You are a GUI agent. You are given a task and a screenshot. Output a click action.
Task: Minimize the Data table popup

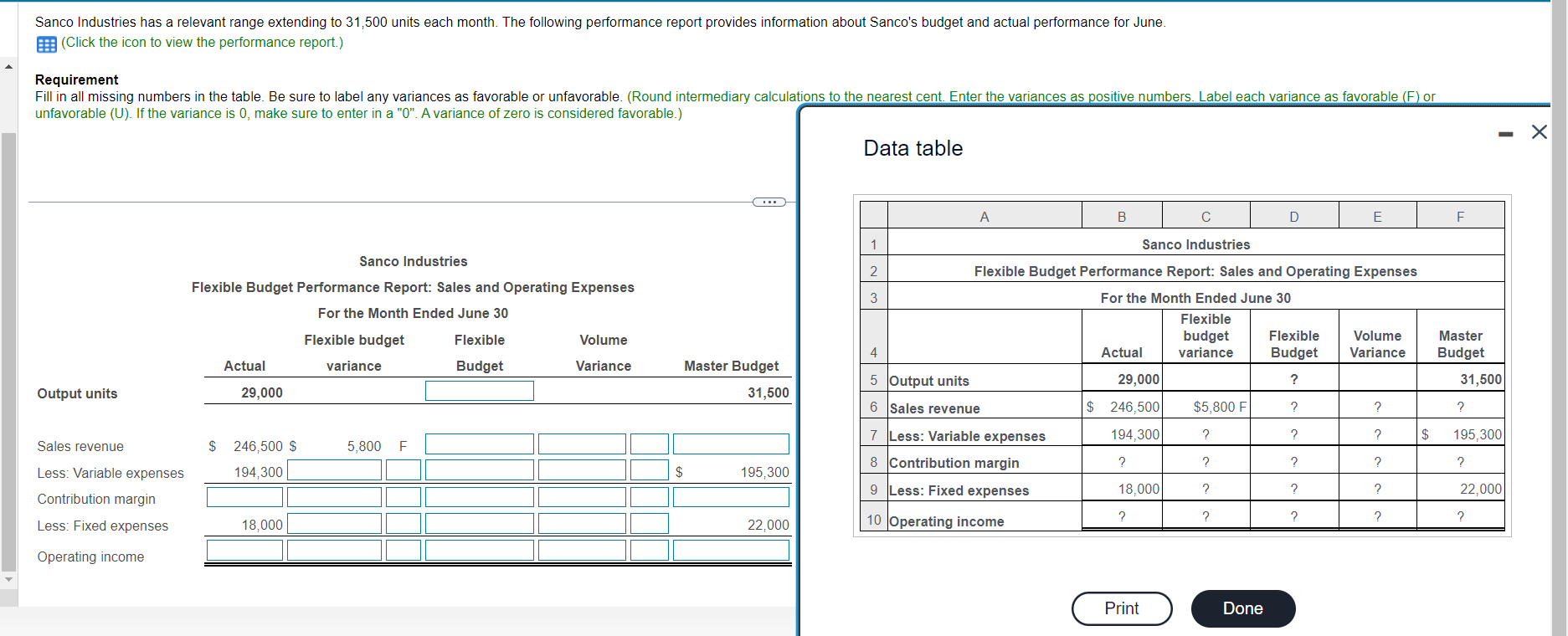coord(1505,134)
